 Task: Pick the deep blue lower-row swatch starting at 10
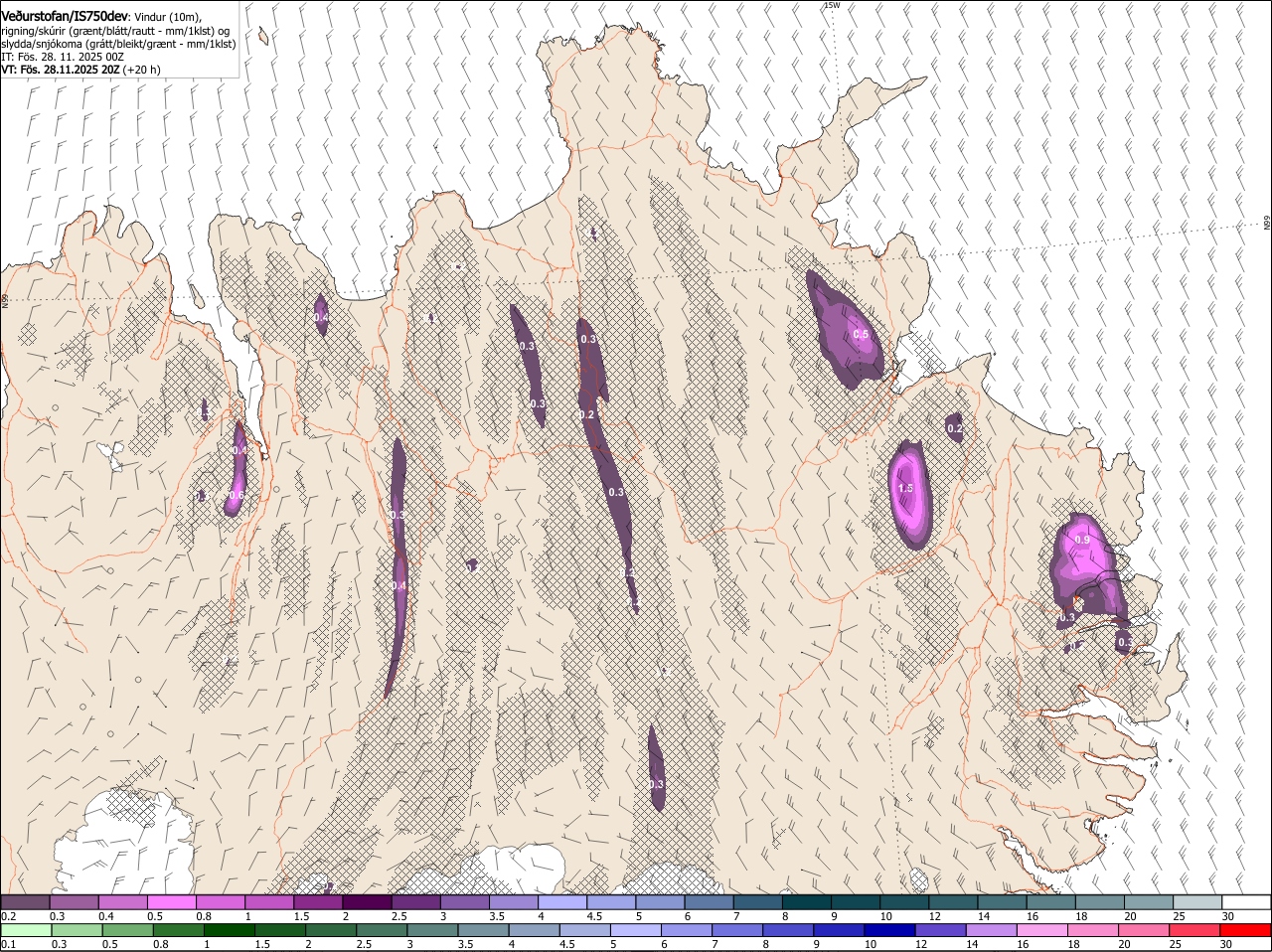pyautogui.click(x=889, y=930)
